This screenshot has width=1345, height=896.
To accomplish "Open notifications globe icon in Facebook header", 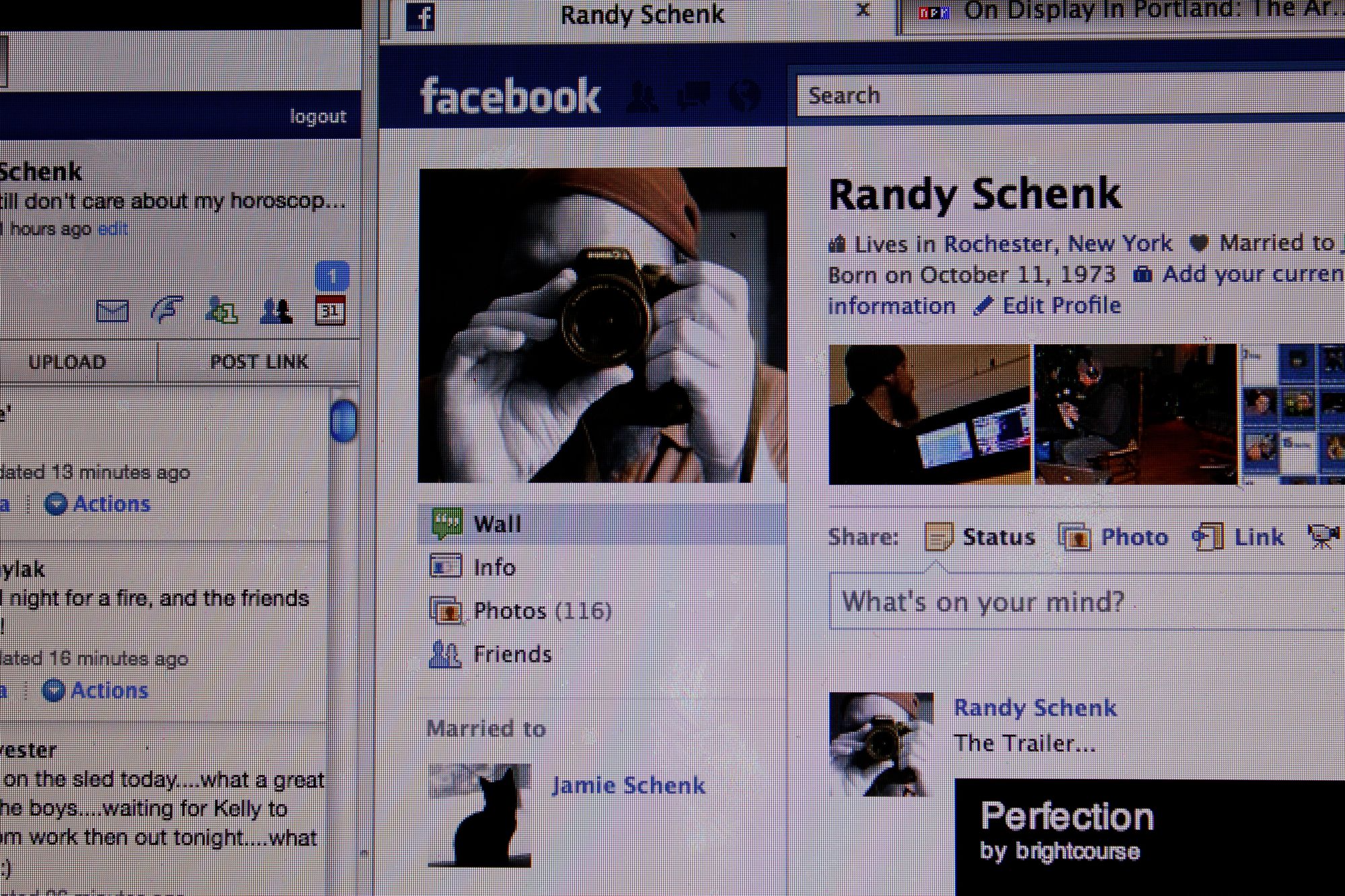I will [x=744, y=96].
